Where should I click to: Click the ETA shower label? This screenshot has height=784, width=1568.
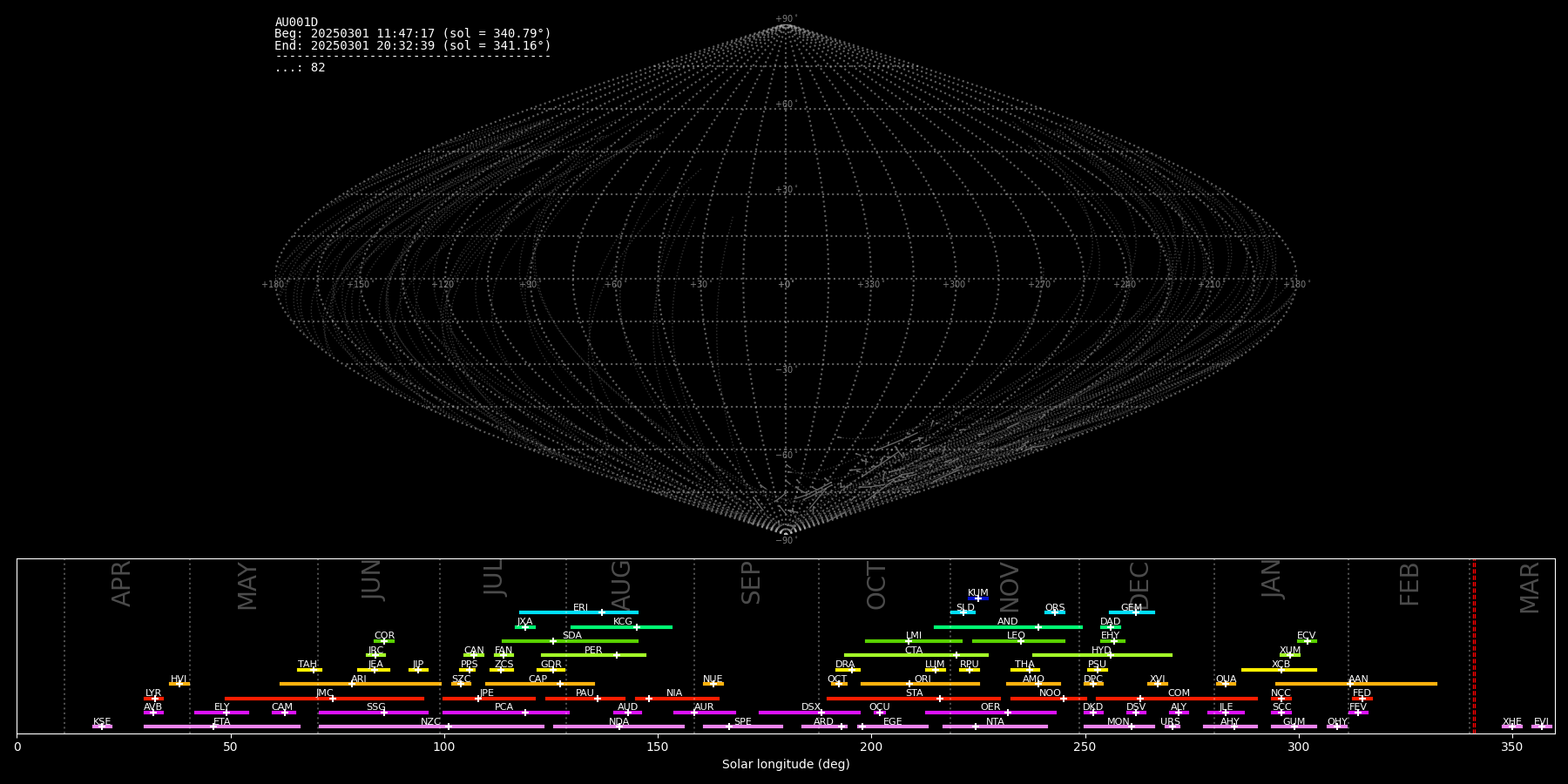222,722
